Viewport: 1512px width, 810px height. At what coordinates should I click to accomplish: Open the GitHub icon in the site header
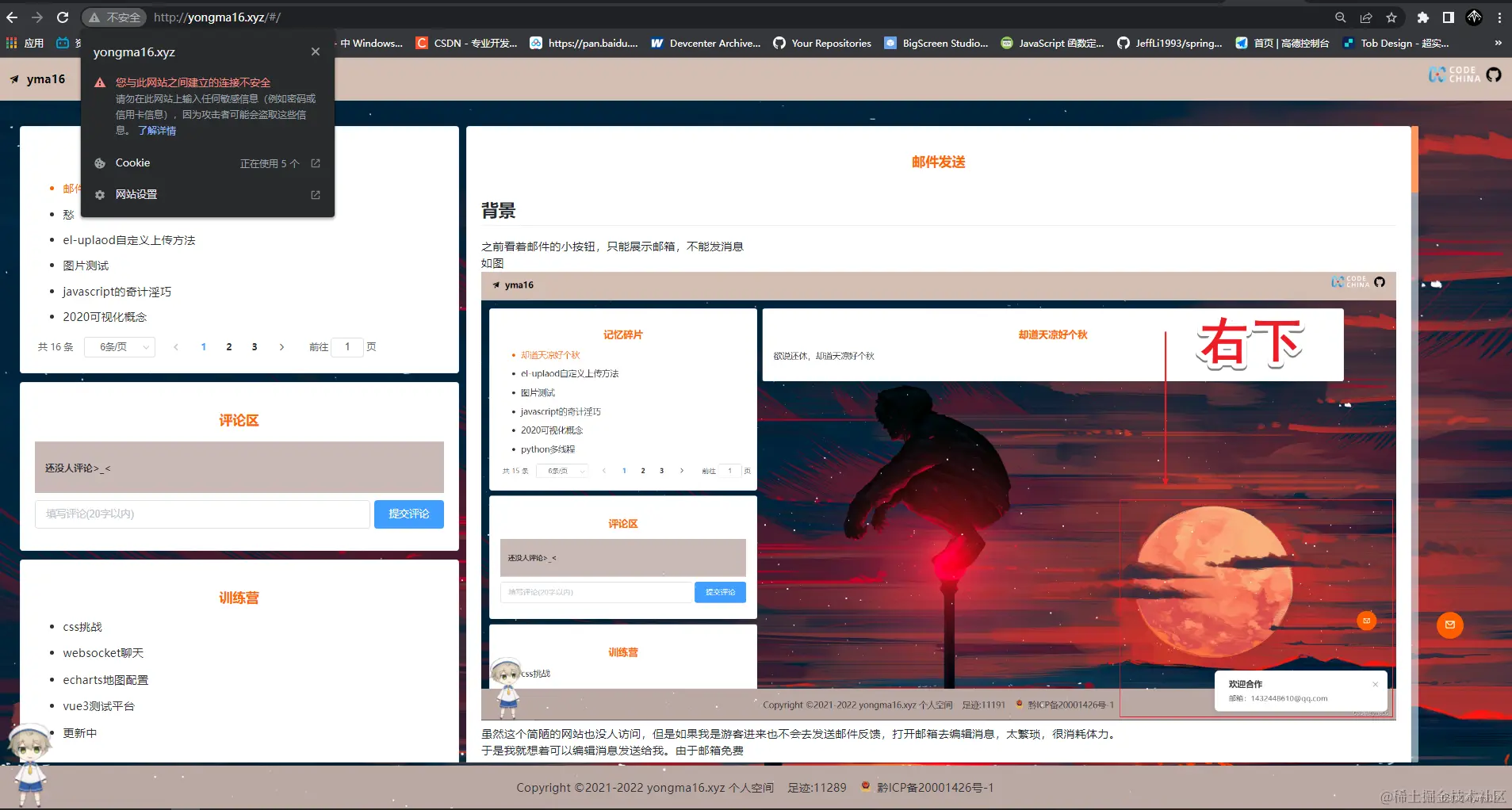tap(1494, 75)
